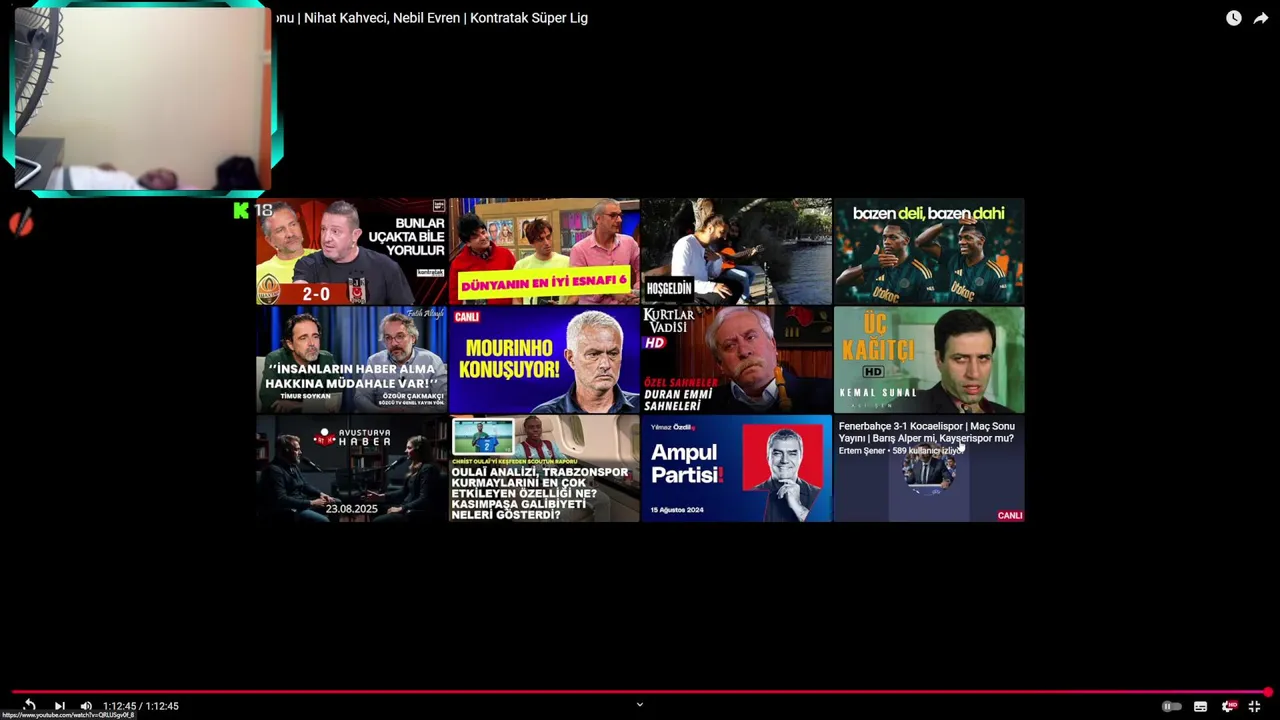1280x720 pixels.
Task: Open "bazen deli, bazen dahi" video
Action: coord(929,251)
